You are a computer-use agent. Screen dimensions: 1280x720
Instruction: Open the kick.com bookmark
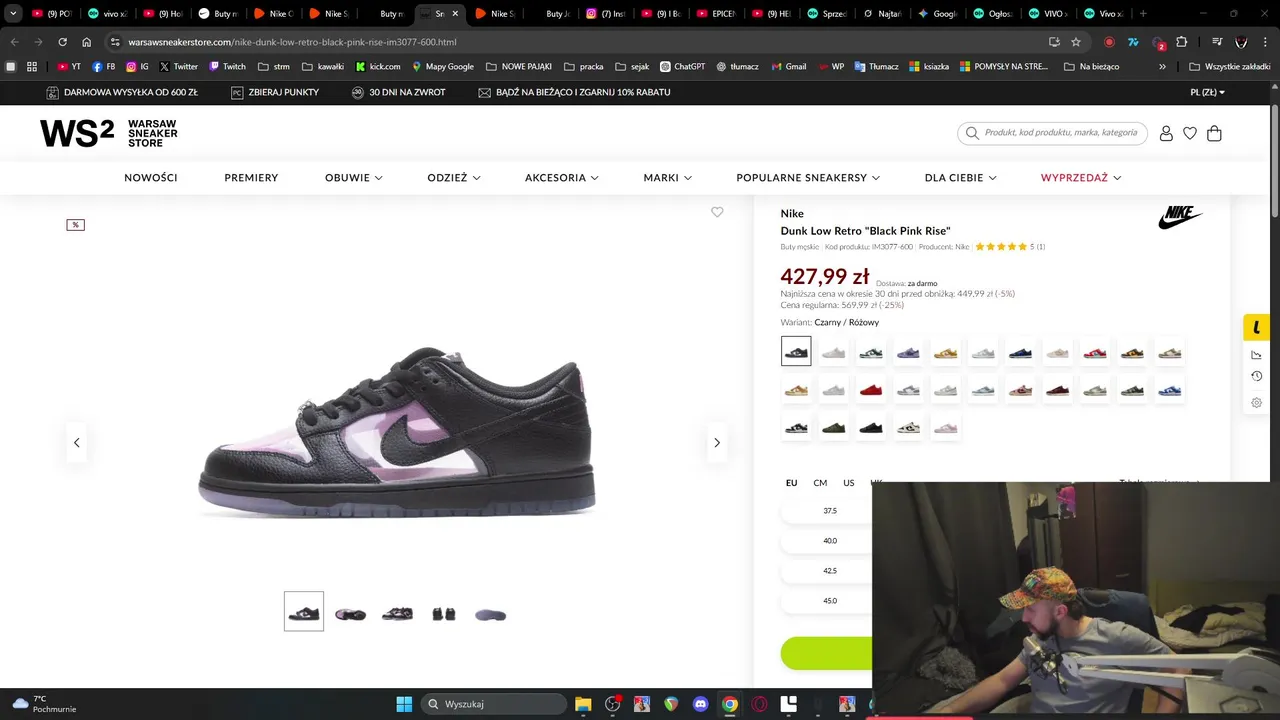pos(378,66)
